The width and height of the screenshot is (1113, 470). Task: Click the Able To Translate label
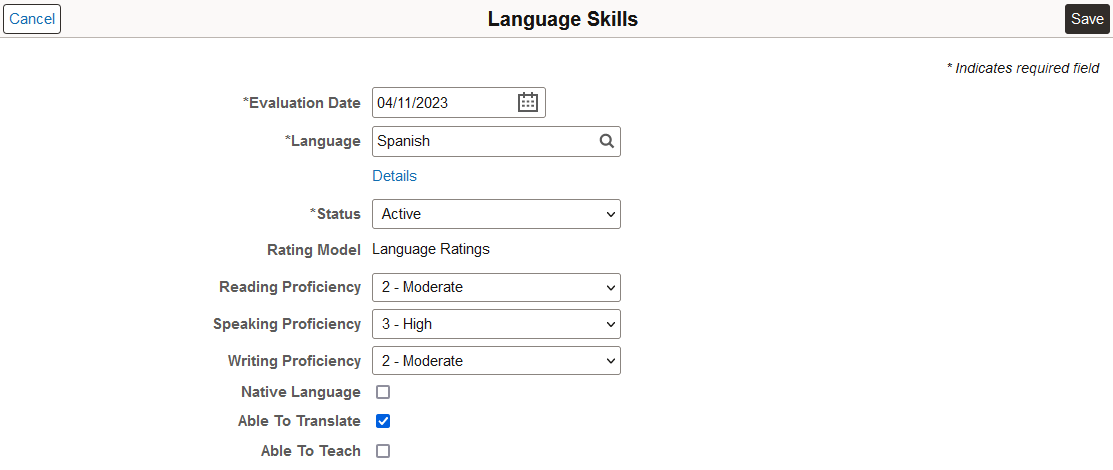(x=300, y=421)
